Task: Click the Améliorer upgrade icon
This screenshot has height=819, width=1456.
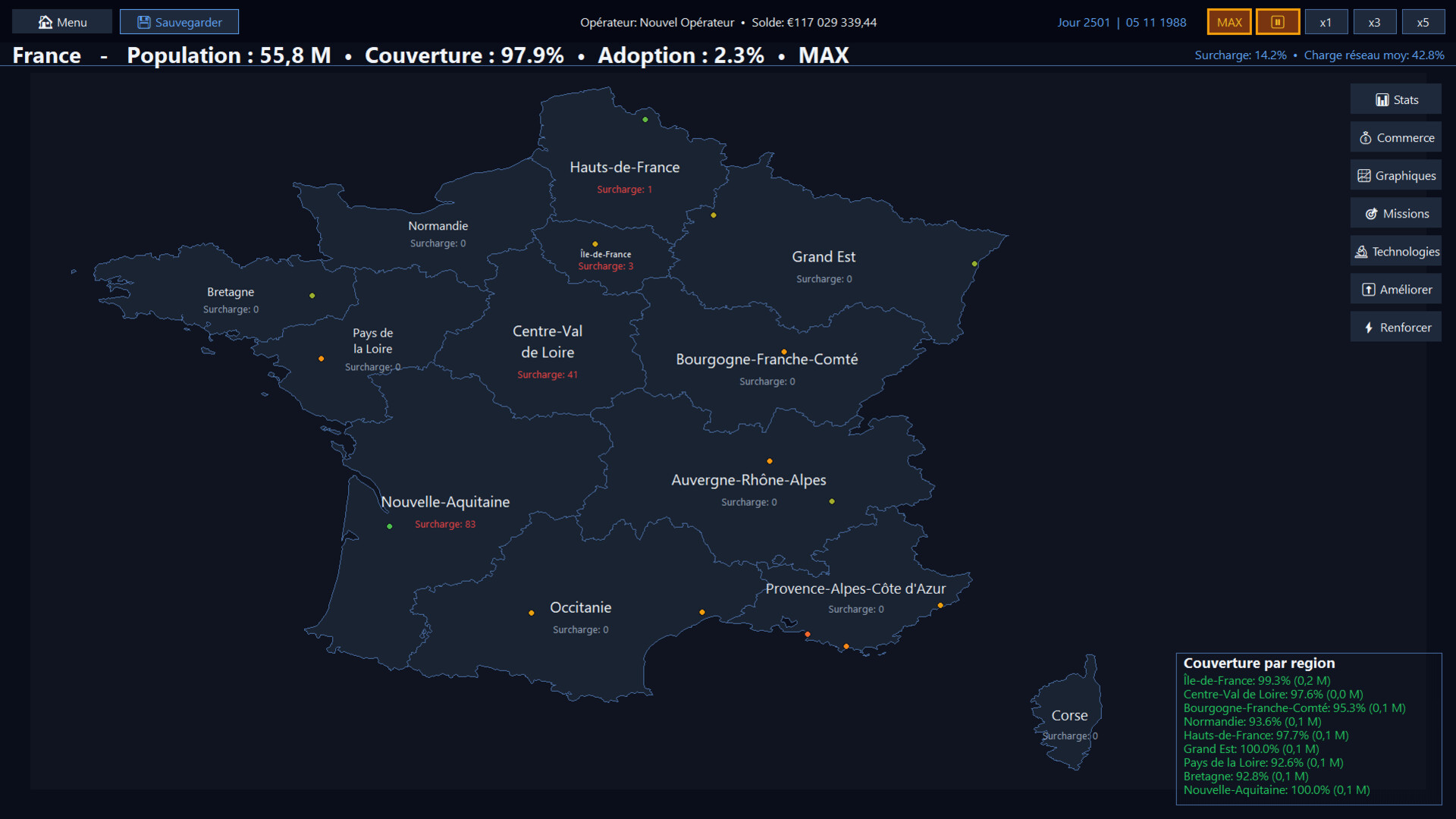Action: coord(1368,290)
